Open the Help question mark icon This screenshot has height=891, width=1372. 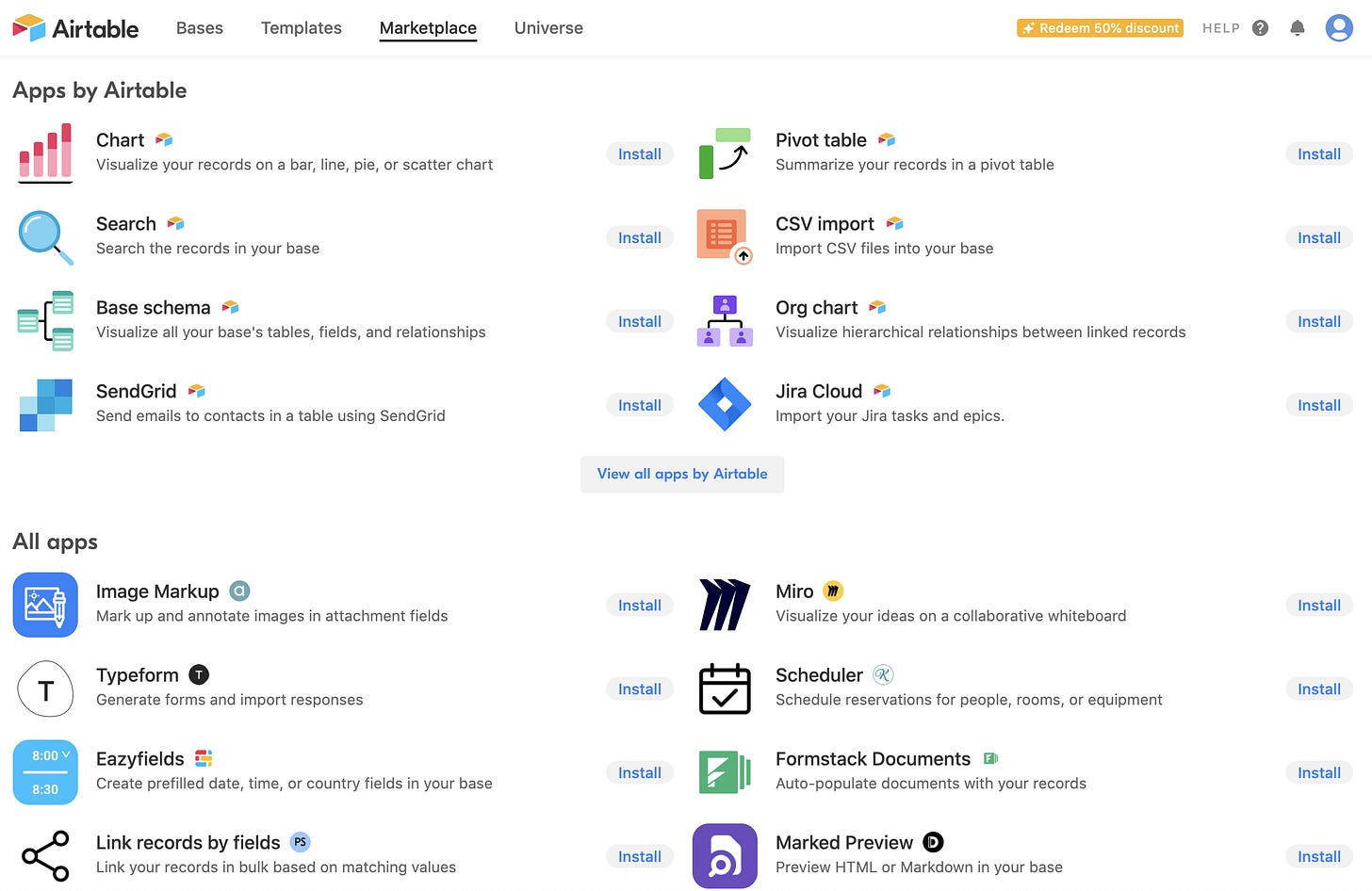tap(1260, 28)
